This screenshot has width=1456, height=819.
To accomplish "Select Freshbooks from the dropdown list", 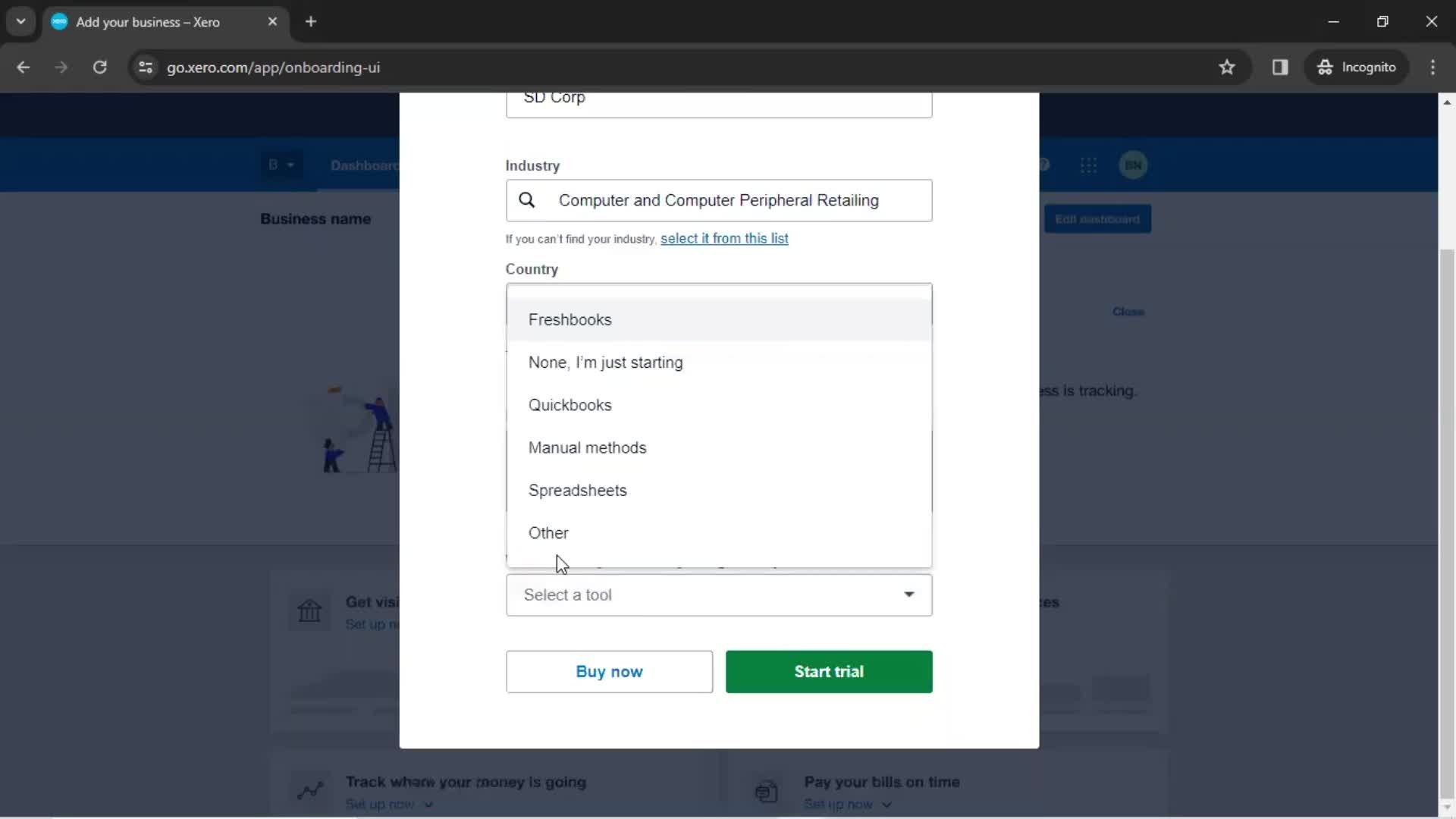I will tap(719, 319).
